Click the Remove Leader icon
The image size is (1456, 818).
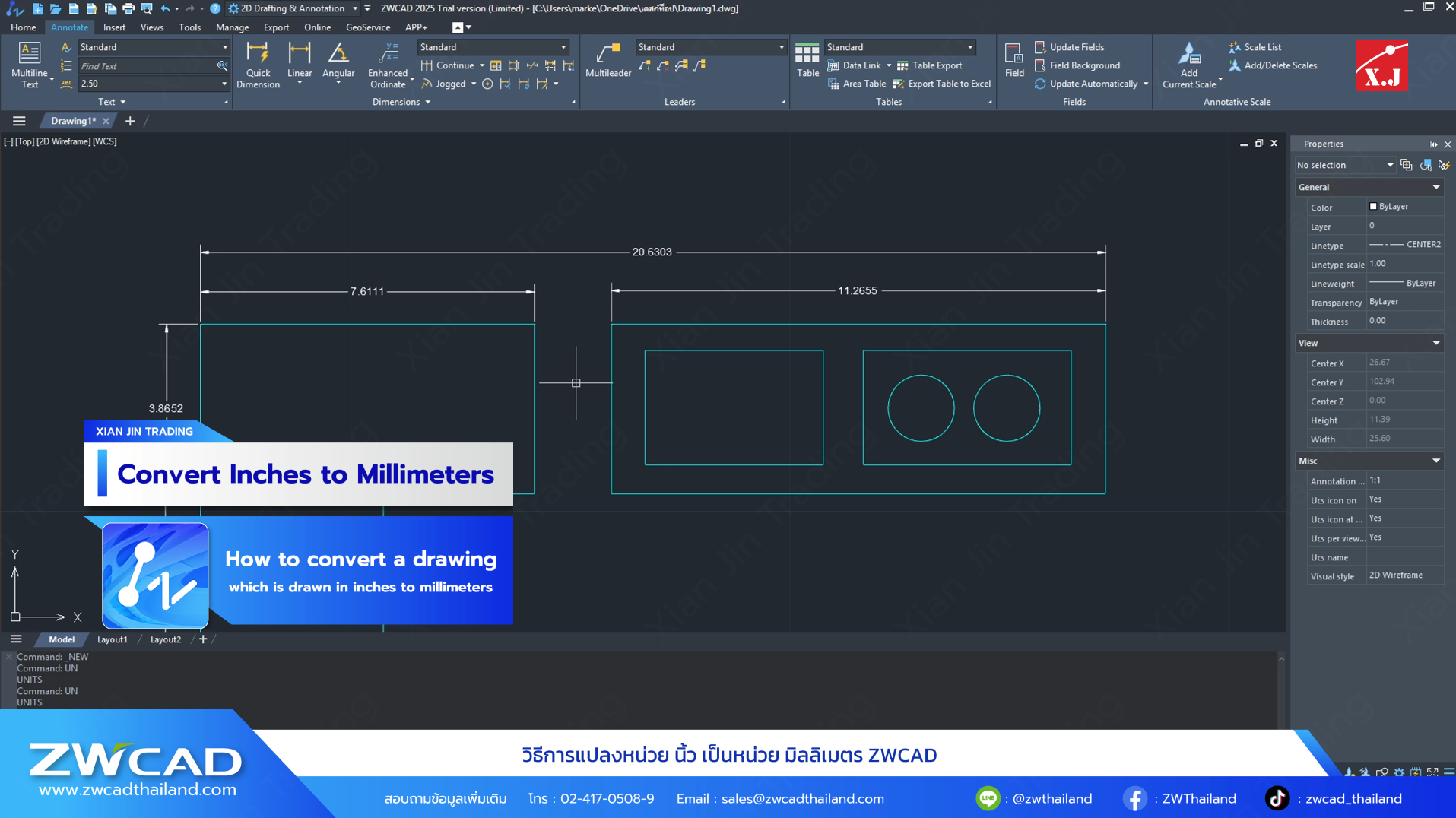[663, 65]
